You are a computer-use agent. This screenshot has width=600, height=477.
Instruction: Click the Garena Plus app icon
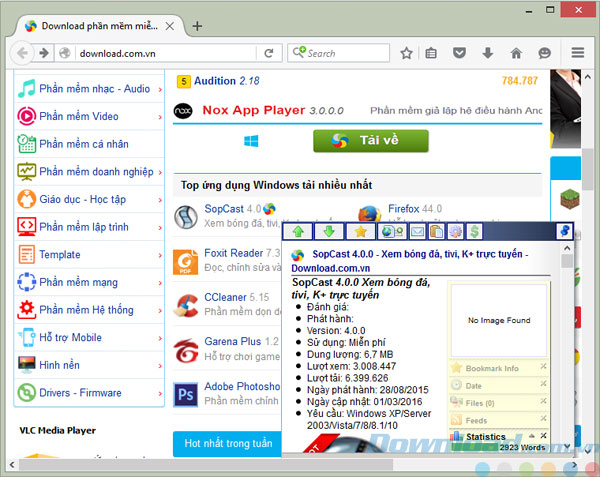click(x=186, y=350)
